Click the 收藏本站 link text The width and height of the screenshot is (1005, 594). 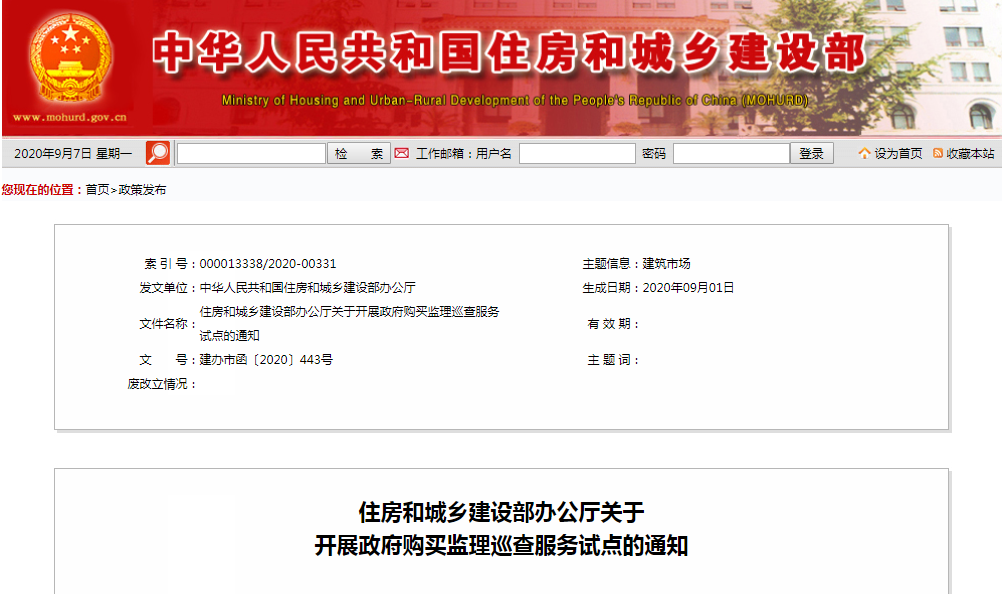[970, 154]
